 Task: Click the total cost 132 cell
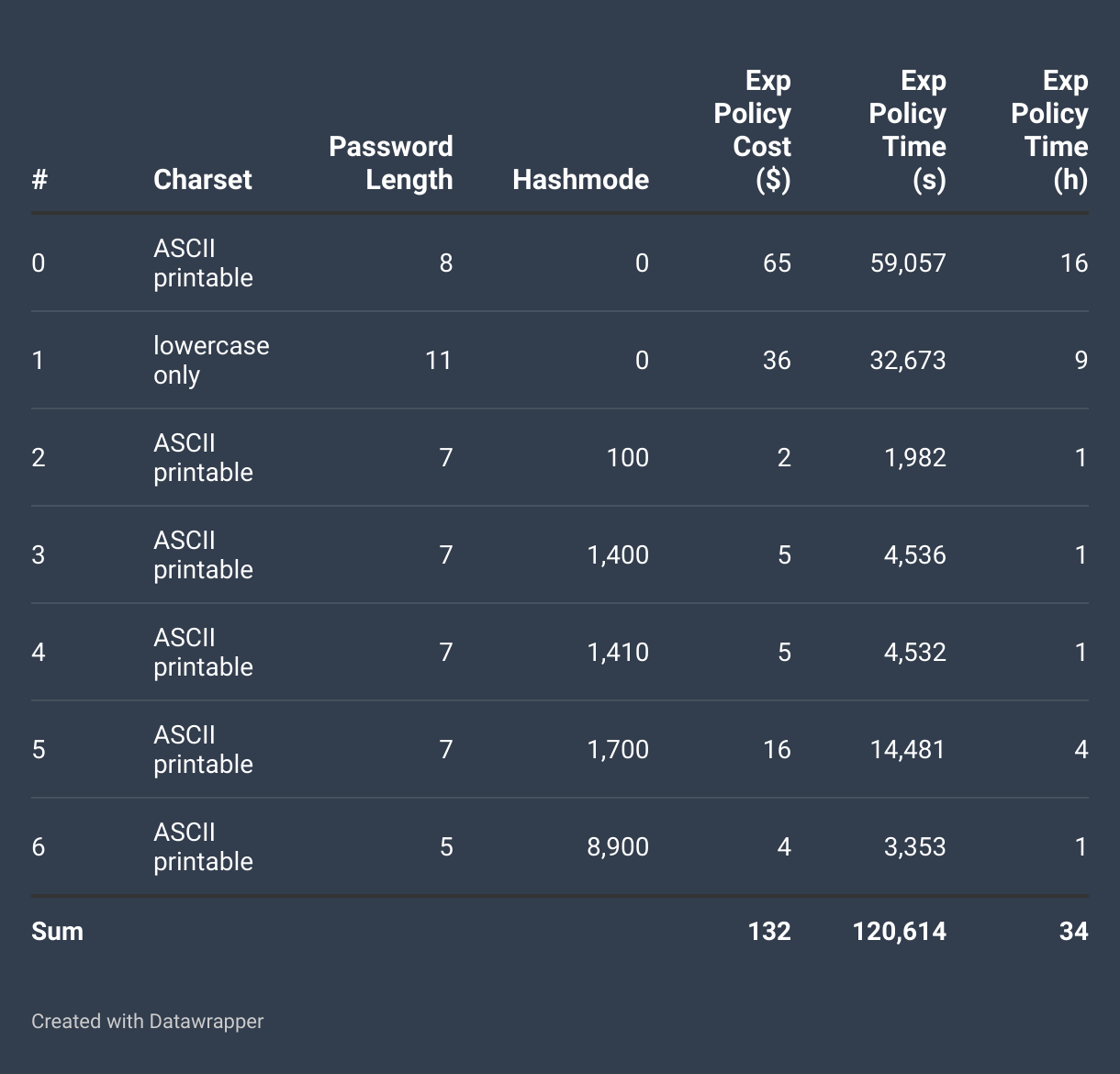click(769, 931)
